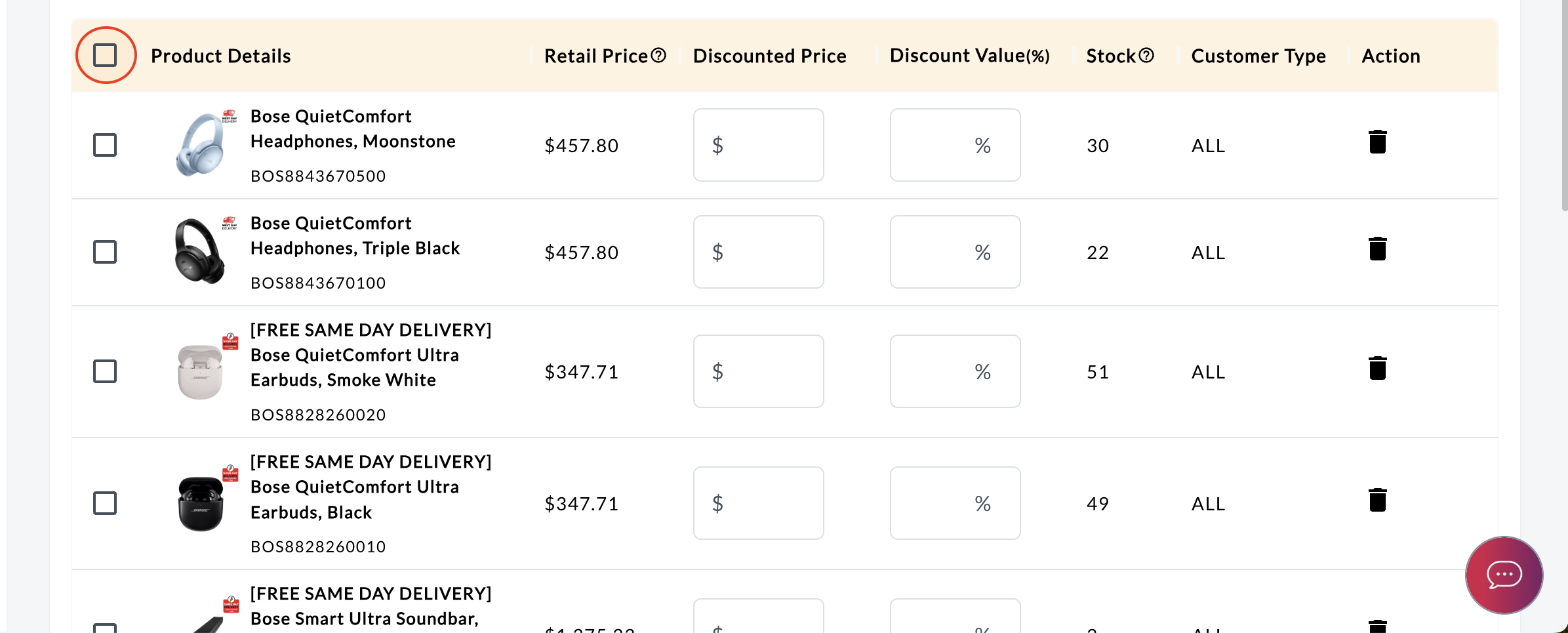
Task: Open the Moonstone Headphones product thumbnail
Action: (201, 145)
